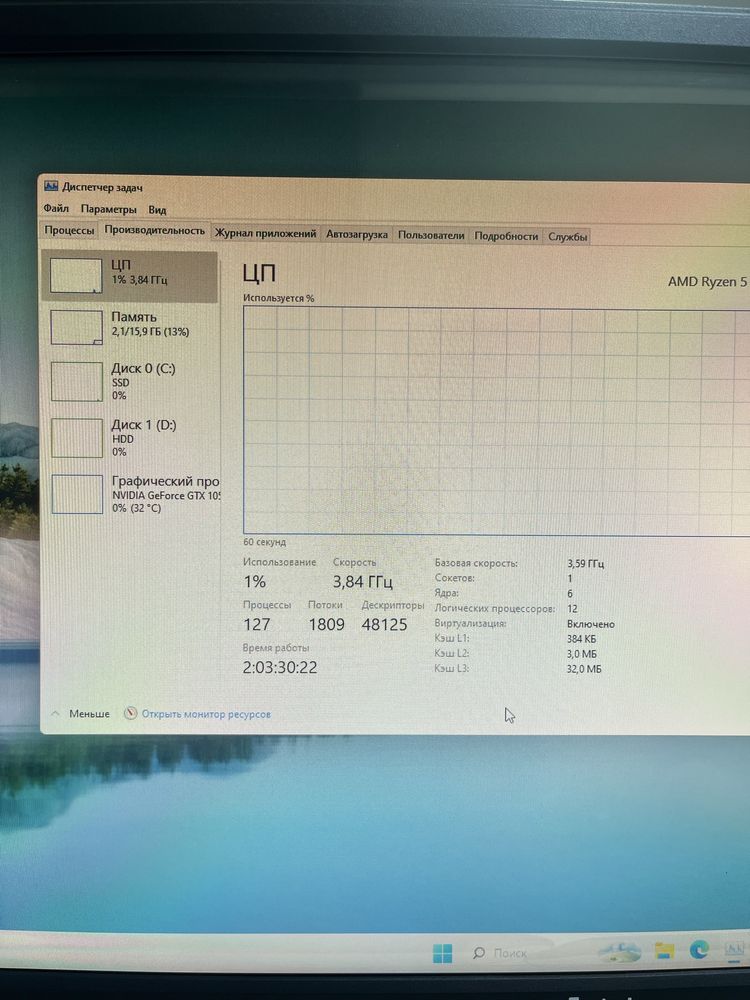Click the landscape search highlight icon

click(x=621, y=952)
